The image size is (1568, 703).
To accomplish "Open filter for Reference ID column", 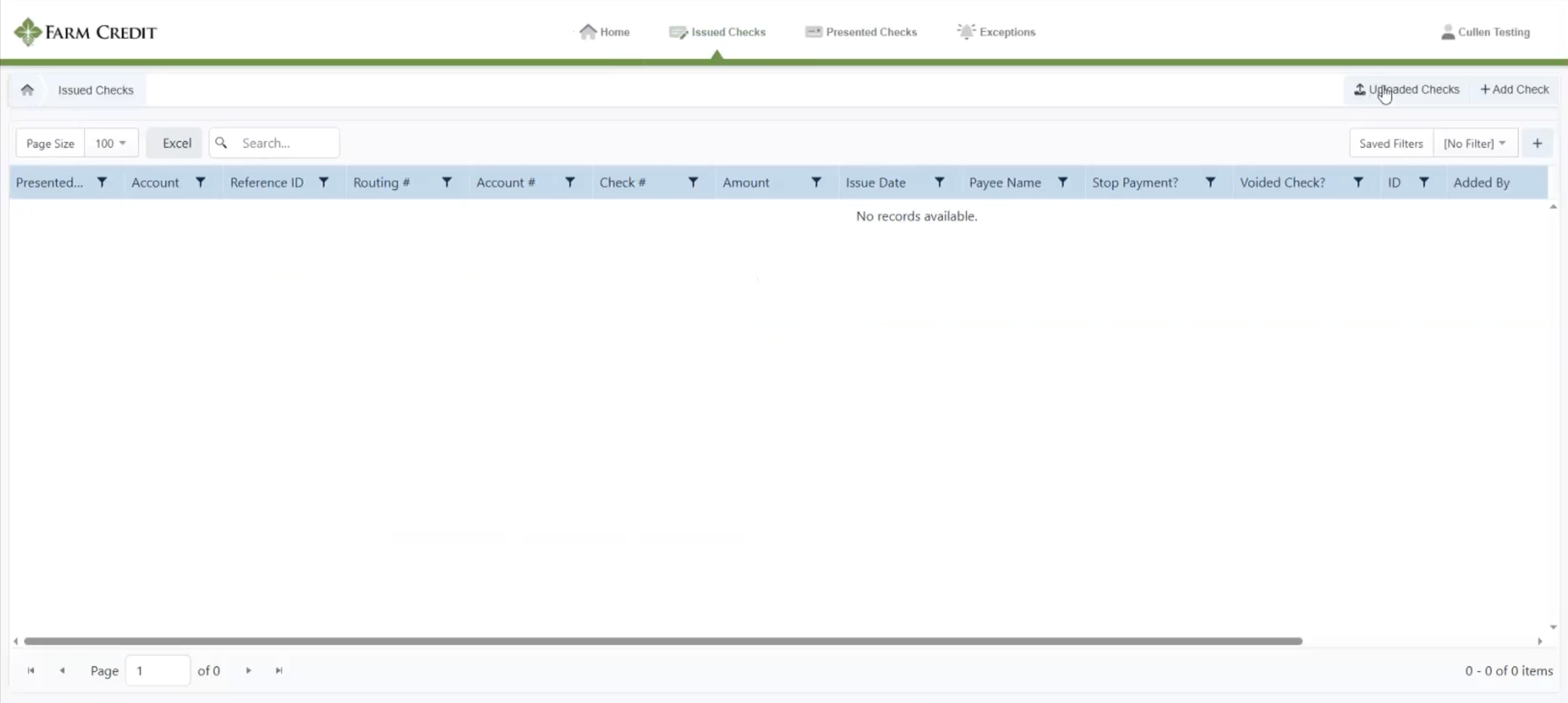I will tap(324, 182).
